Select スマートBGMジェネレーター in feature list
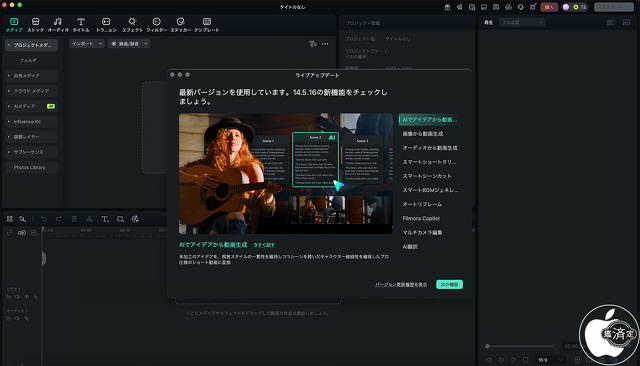Viewport: 640px width, 366px height. coord(430,190)
